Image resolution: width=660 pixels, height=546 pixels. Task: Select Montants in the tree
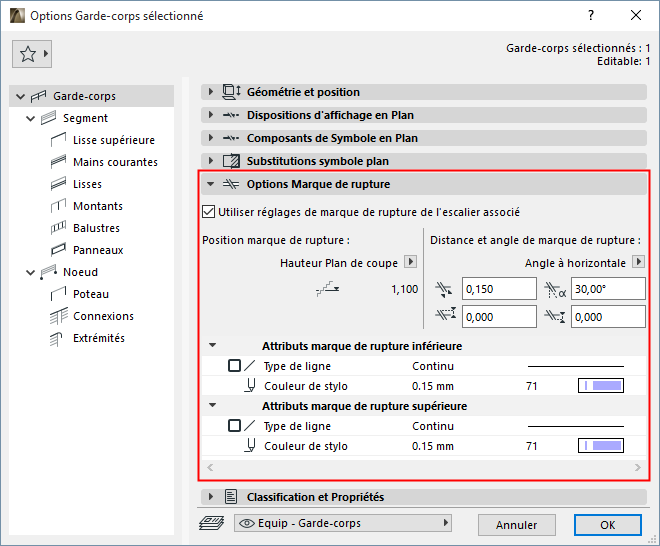click(98, 206)
